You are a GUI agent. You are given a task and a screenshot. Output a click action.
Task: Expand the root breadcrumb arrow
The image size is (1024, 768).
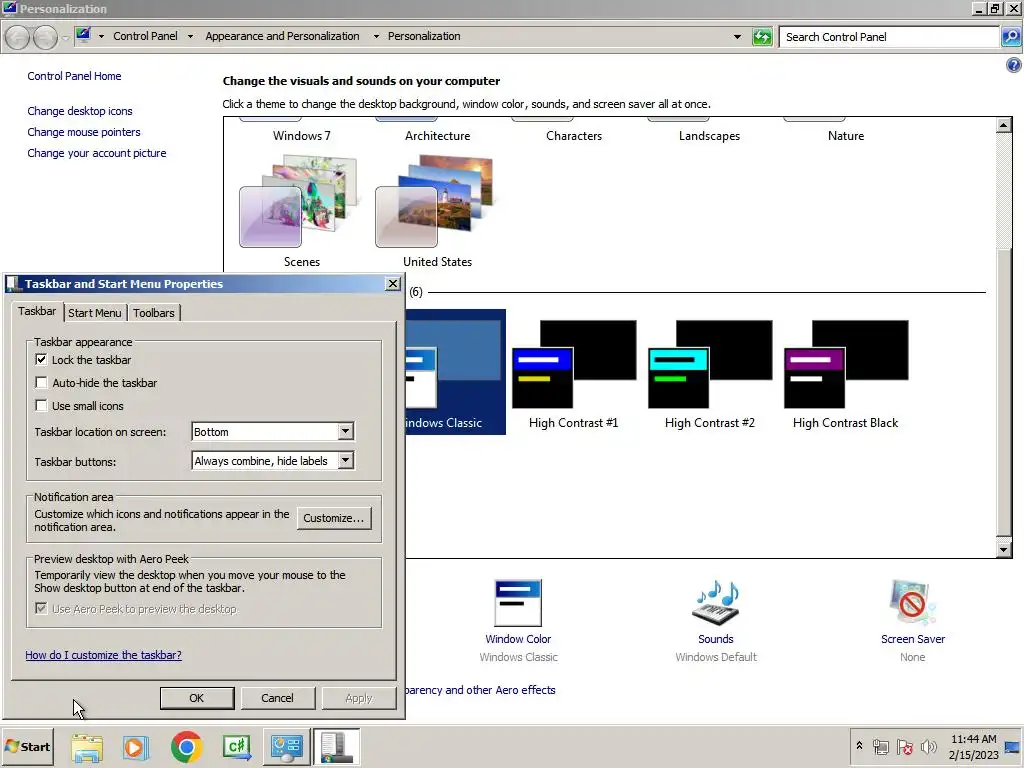[101, 37]
